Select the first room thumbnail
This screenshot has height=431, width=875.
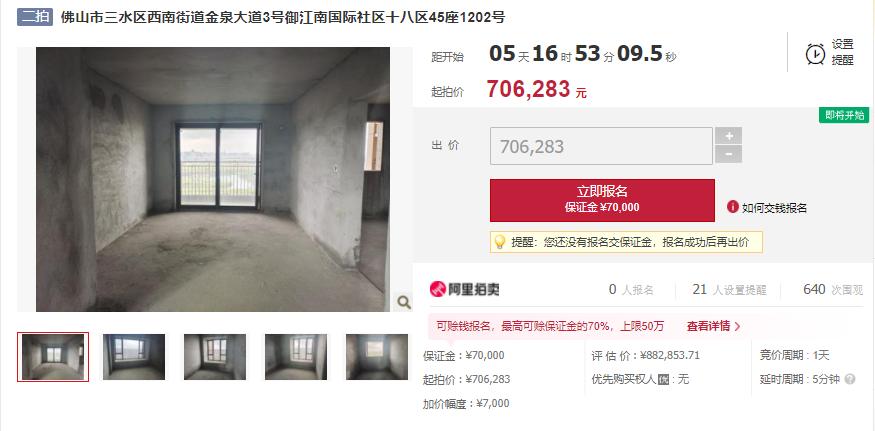click(x=53, y=357)
